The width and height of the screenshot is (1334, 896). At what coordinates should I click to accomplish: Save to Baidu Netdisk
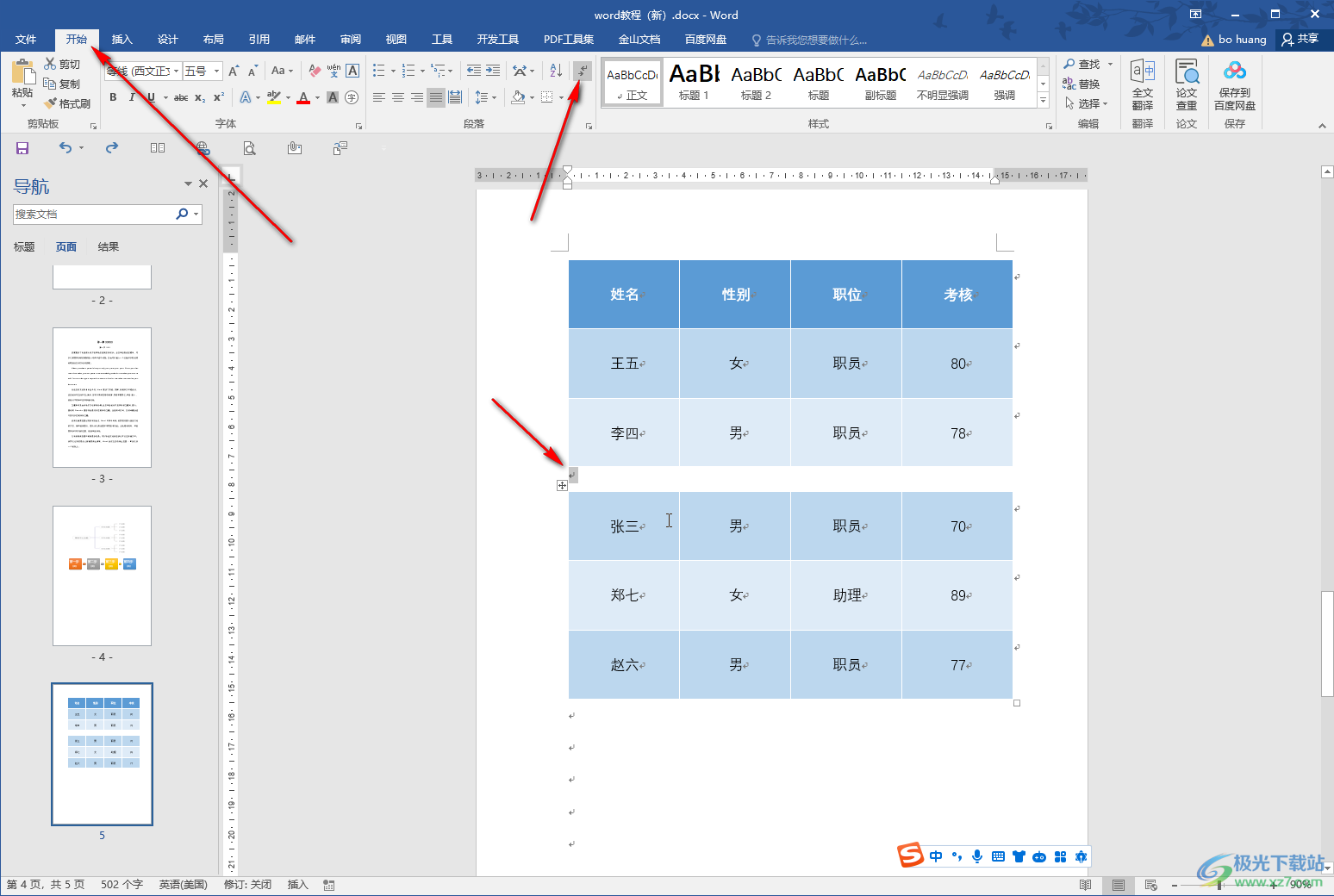point(1235,84)
